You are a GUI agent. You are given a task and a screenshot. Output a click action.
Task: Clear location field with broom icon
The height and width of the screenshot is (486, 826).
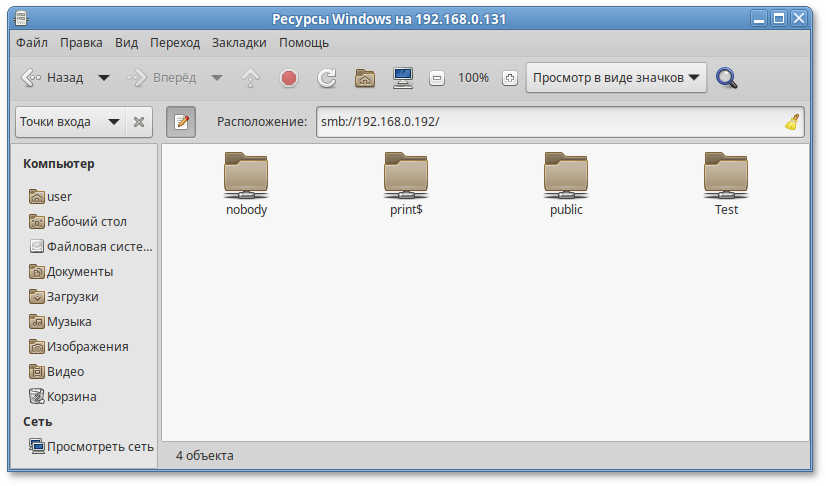(x=792, y=122)
